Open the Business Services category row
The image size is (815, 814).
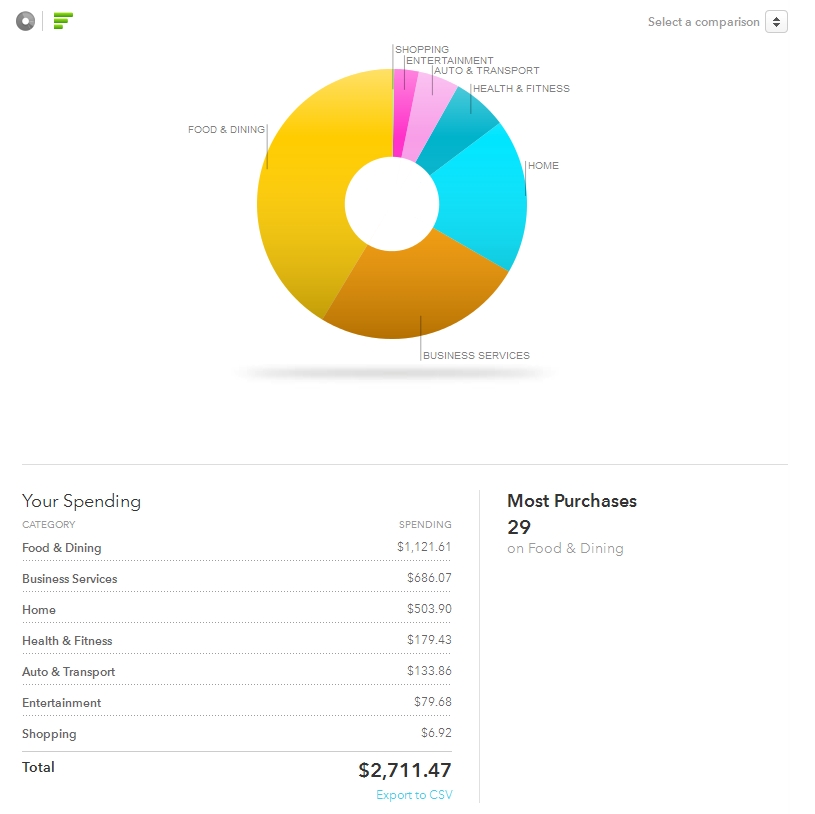tap(236, 579)
